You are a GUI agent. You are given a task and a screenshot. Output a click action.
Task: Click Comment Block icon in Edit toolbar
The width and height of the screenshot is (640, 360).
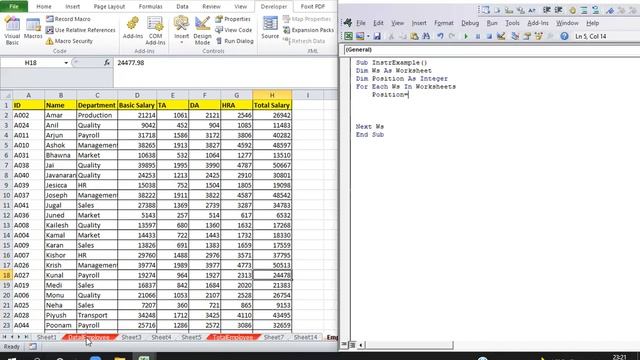(x=584, y=11)
